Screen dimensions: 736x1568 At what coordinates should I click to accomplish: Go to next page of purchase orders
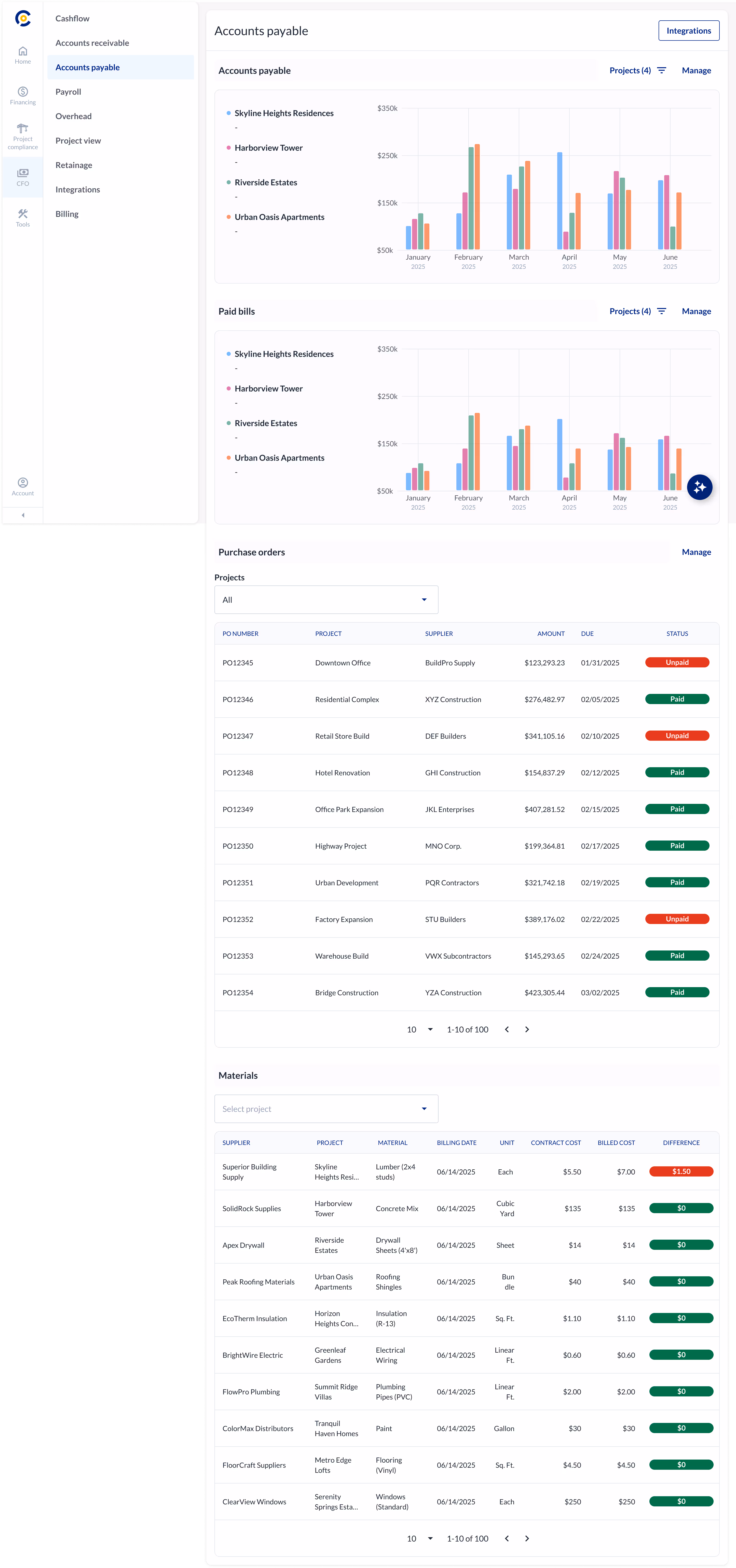click(x=527, y=1029)
